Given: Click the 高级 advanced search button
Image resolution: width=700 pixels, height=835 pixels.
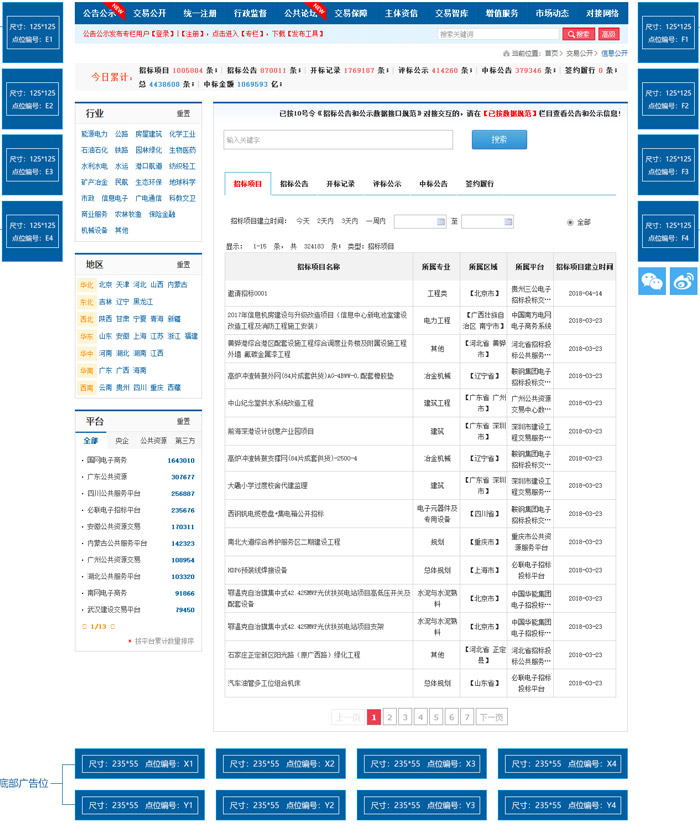Looking at the screenshot, I should coord(608,34).
